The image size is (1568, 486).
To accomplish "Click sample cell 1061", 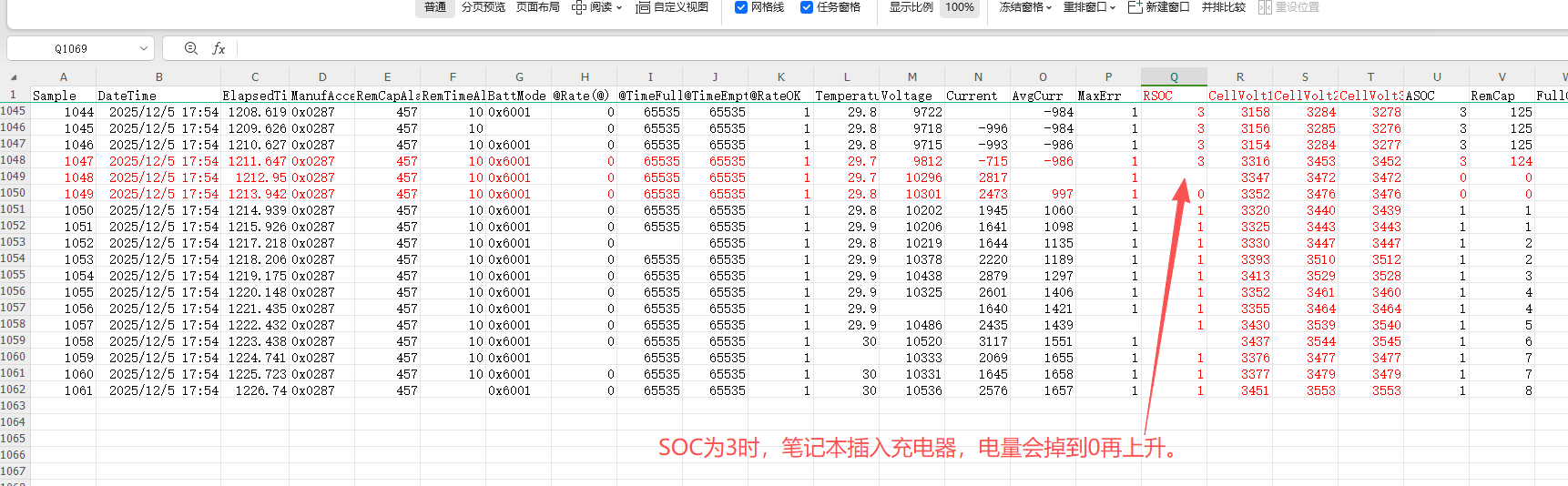I will tap(63, 390).
